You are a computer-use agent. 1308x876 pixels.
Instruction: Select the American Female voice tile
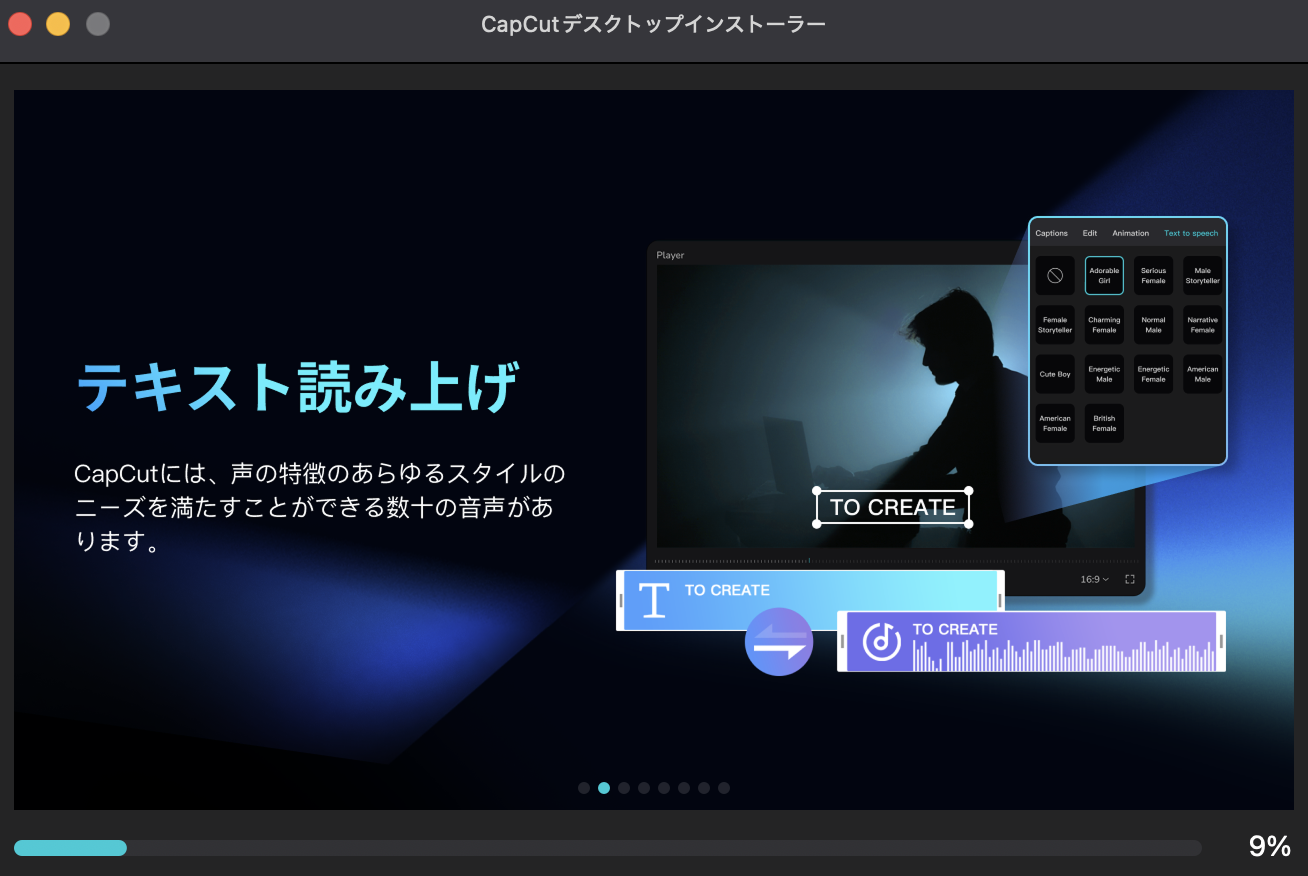pos(1055,423)
